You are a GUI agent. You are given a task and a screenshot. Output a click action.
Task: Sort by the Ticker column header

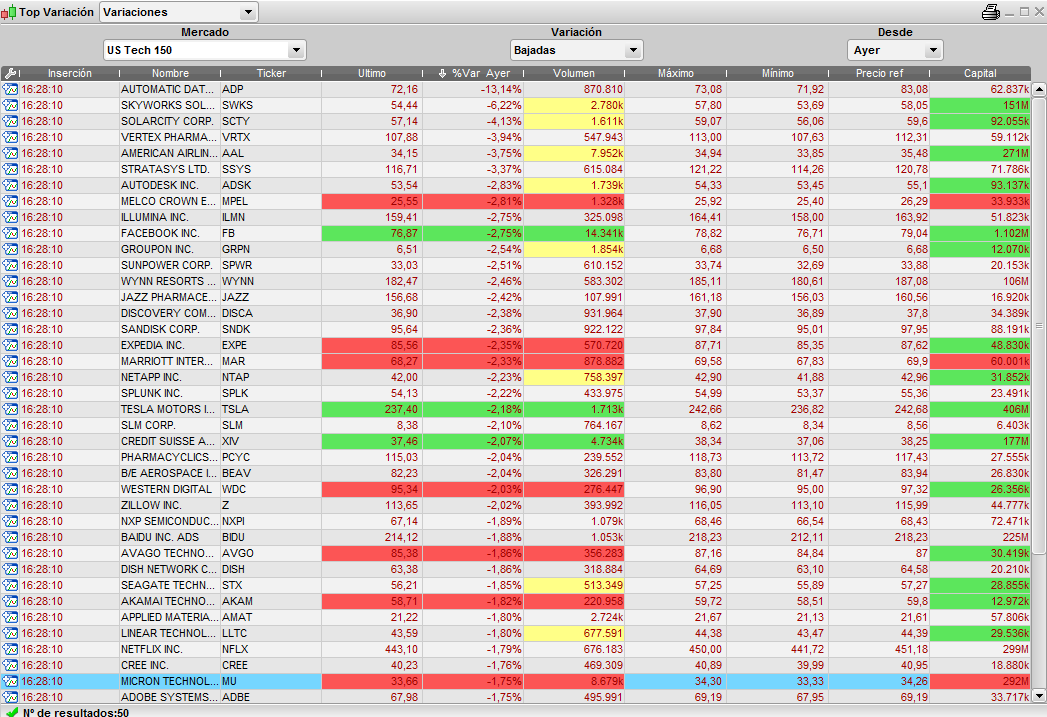tap(271, 73)
